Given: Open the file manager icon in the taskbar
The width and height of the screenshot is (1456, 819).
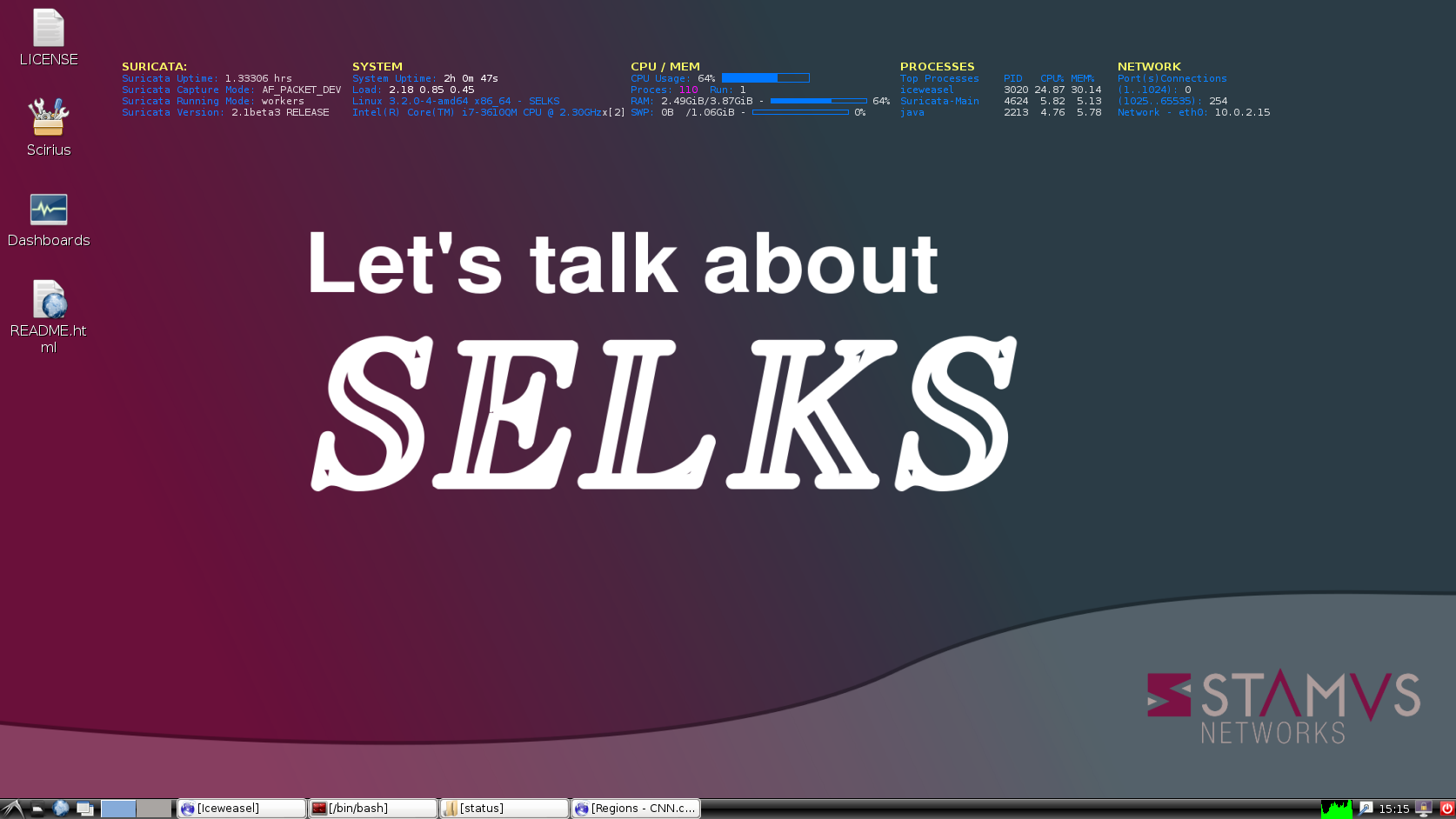Looking at the screenshot, I should pos(37,809).
